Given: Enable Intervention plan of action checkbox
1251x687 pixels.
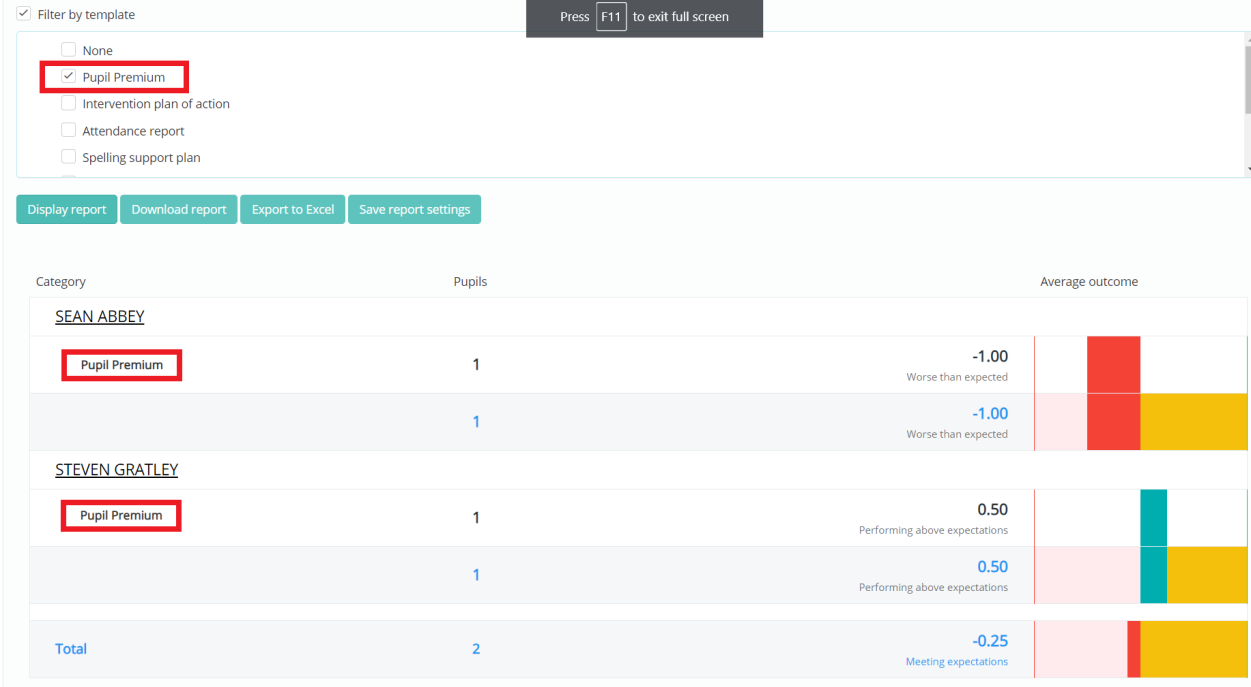Looking at the screenshot, I should (68, 103).
